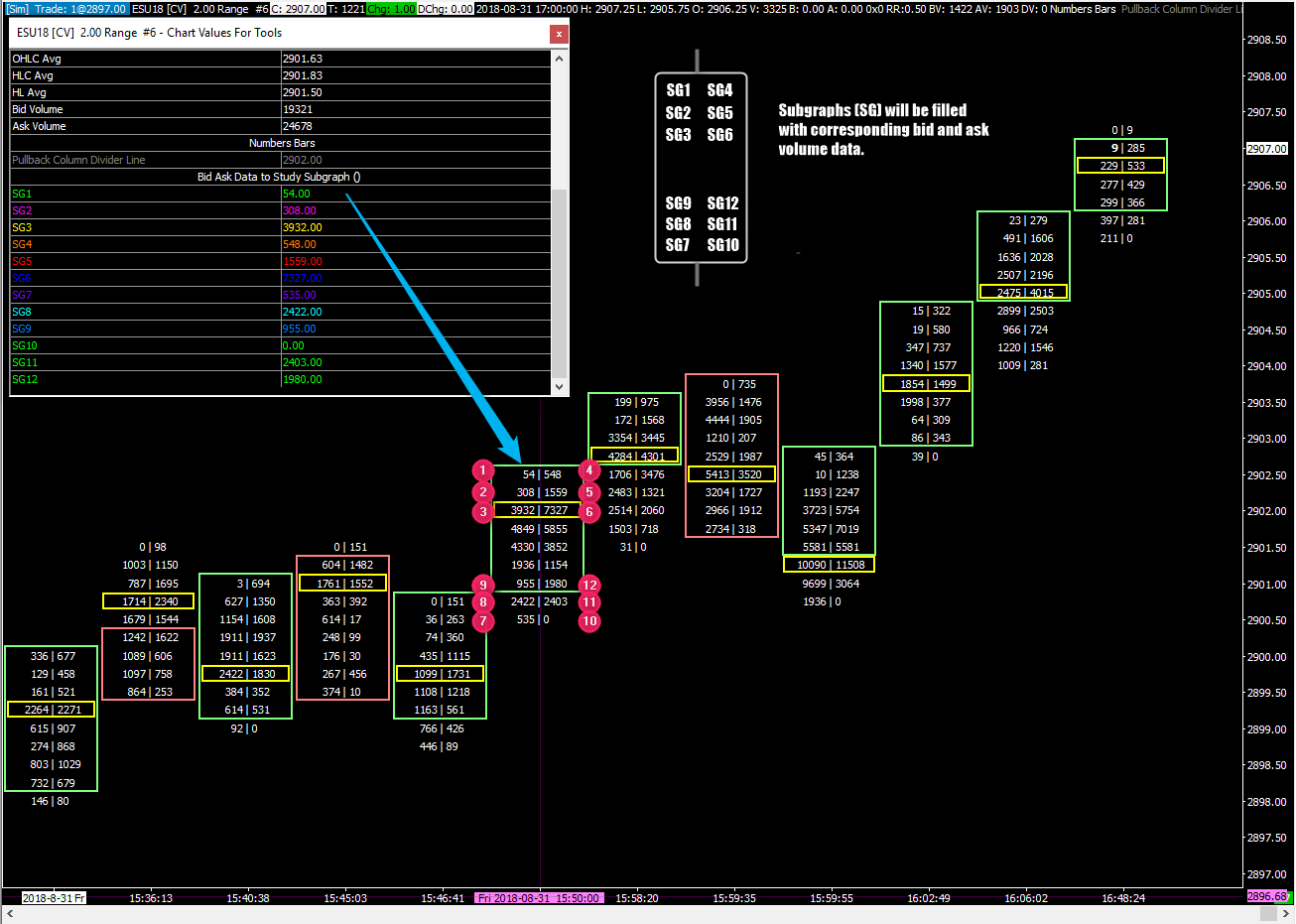Screen dimensions: 1296x924
Task: Click the yellow-boxed 10090 | 11508 cell
Action: (x=830, y=565)
